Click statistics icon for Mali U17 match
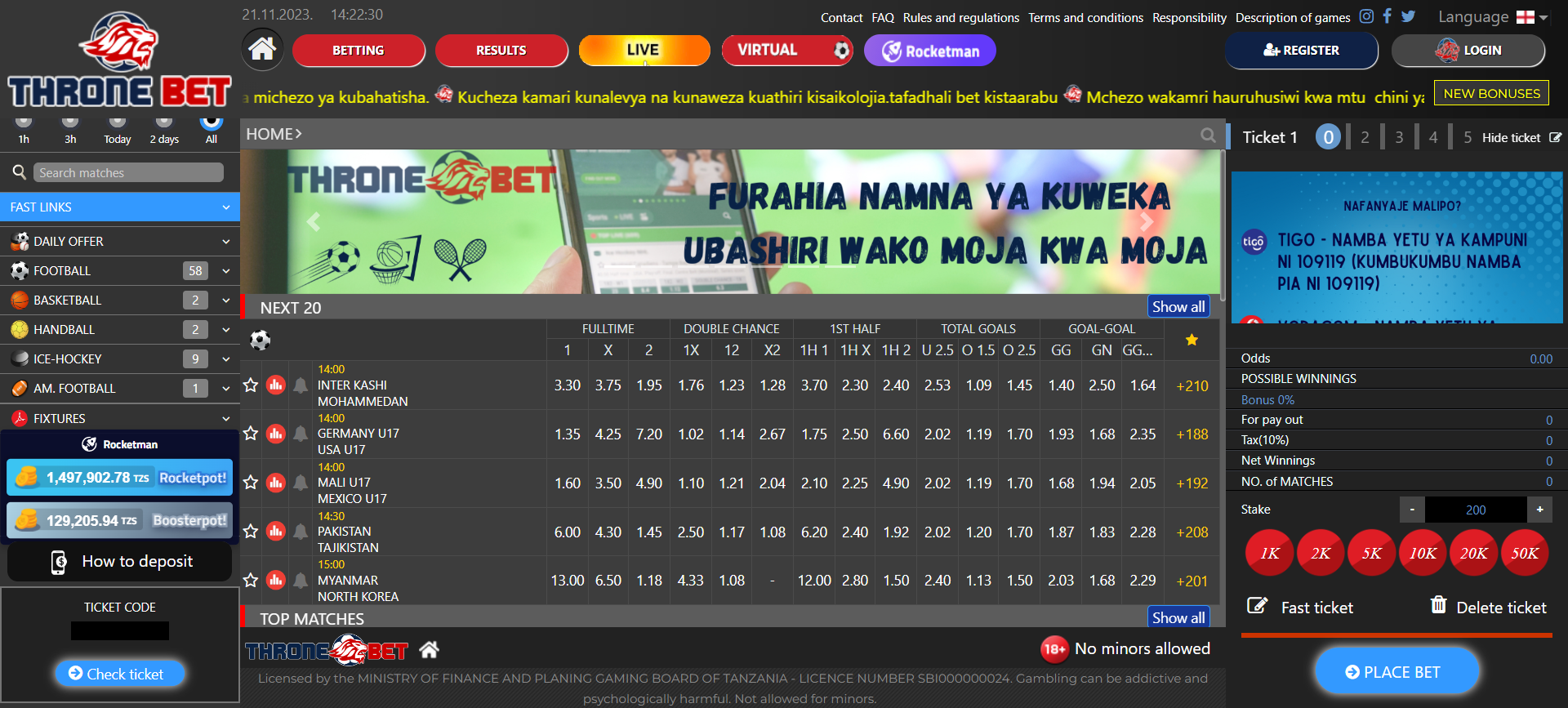Viewport: 1568px width, 708px height. click(276, 483)
